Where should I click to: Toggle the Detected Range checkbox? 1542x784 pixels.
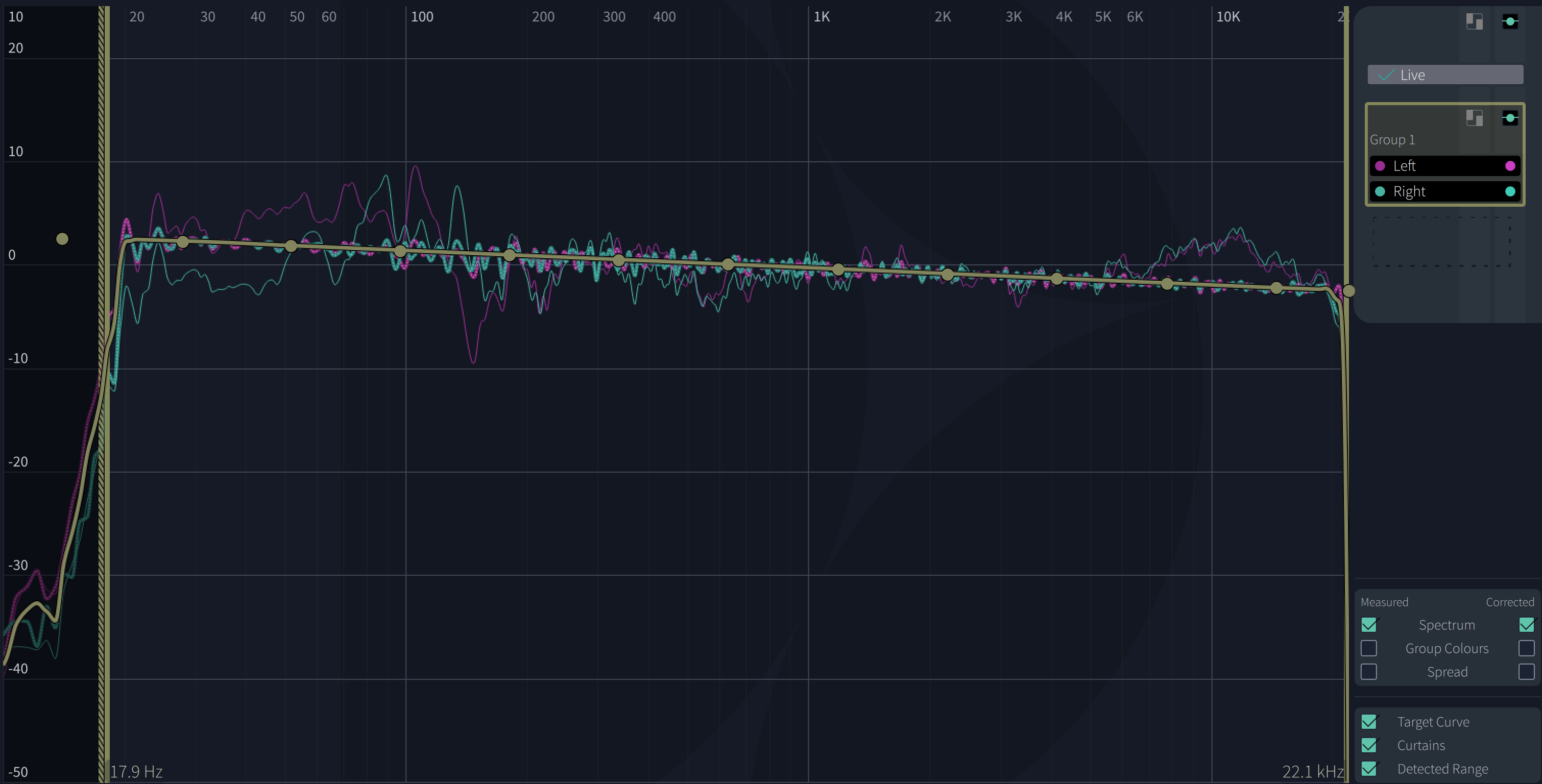(1369, 769)
